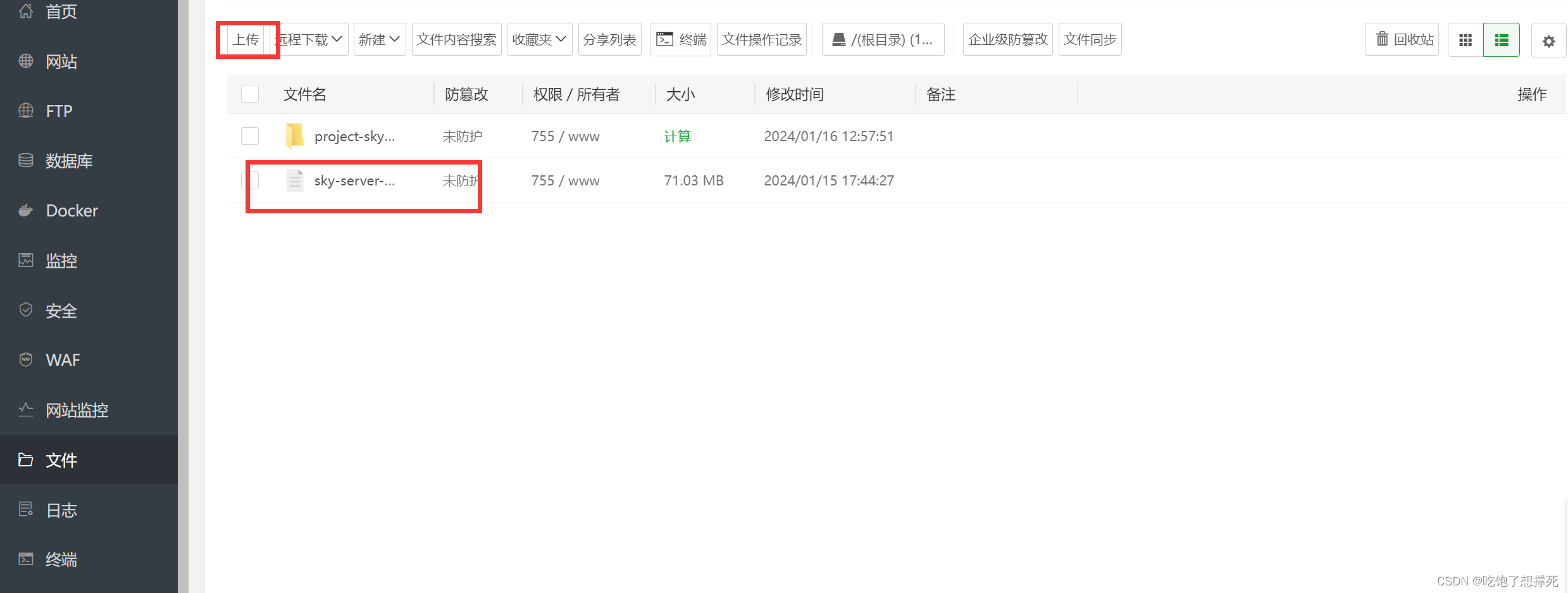The image size is (1568, 593).
Task: Click the 2024/01/15 17:44:27 timestamp
Action: tap(829, 180)
